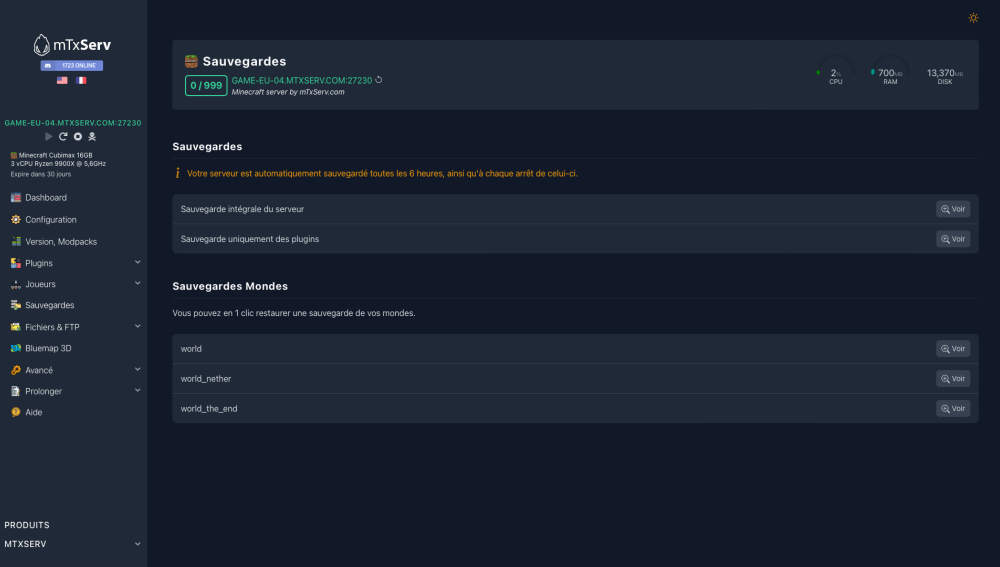Switch language with the French flag

click(81, 80)
